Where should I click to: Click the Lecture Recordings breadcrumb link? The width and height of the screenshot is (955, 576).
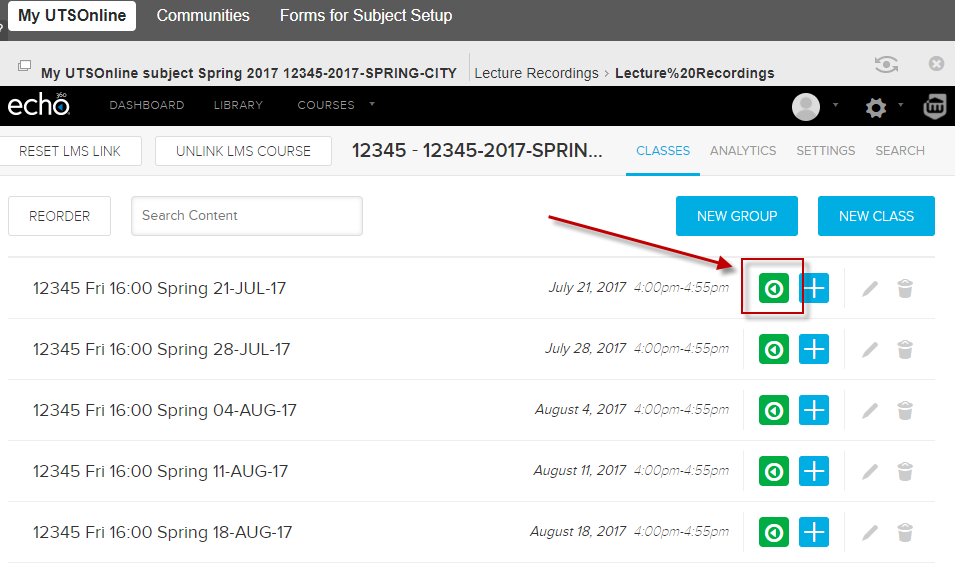[x=536, y=73]
